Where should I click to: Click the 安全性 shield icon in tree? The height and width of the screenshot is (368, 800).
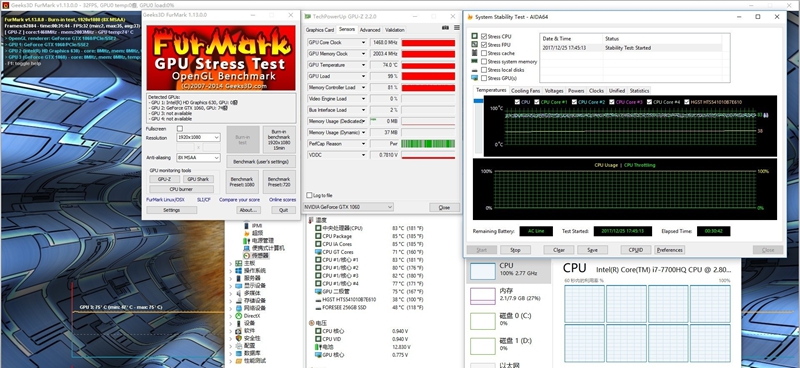pos(239,338)
